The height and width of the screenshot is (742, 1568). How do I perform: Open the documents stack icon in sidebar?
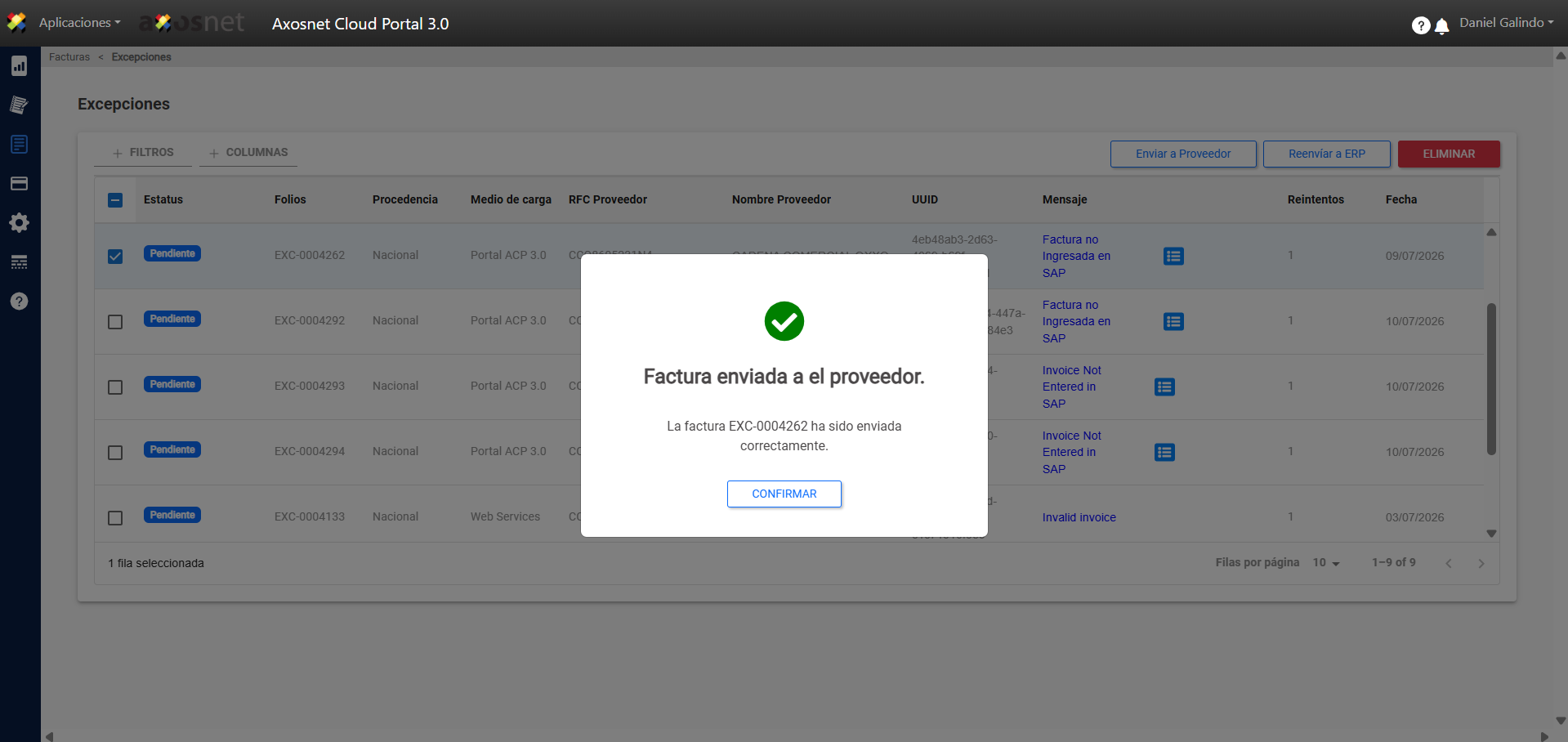tap(20, 105)
